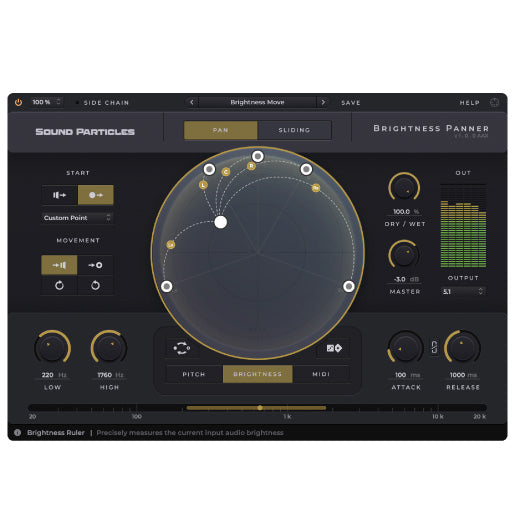Click the green OUT level meter

pyautogui.click(x=463, y=226)
